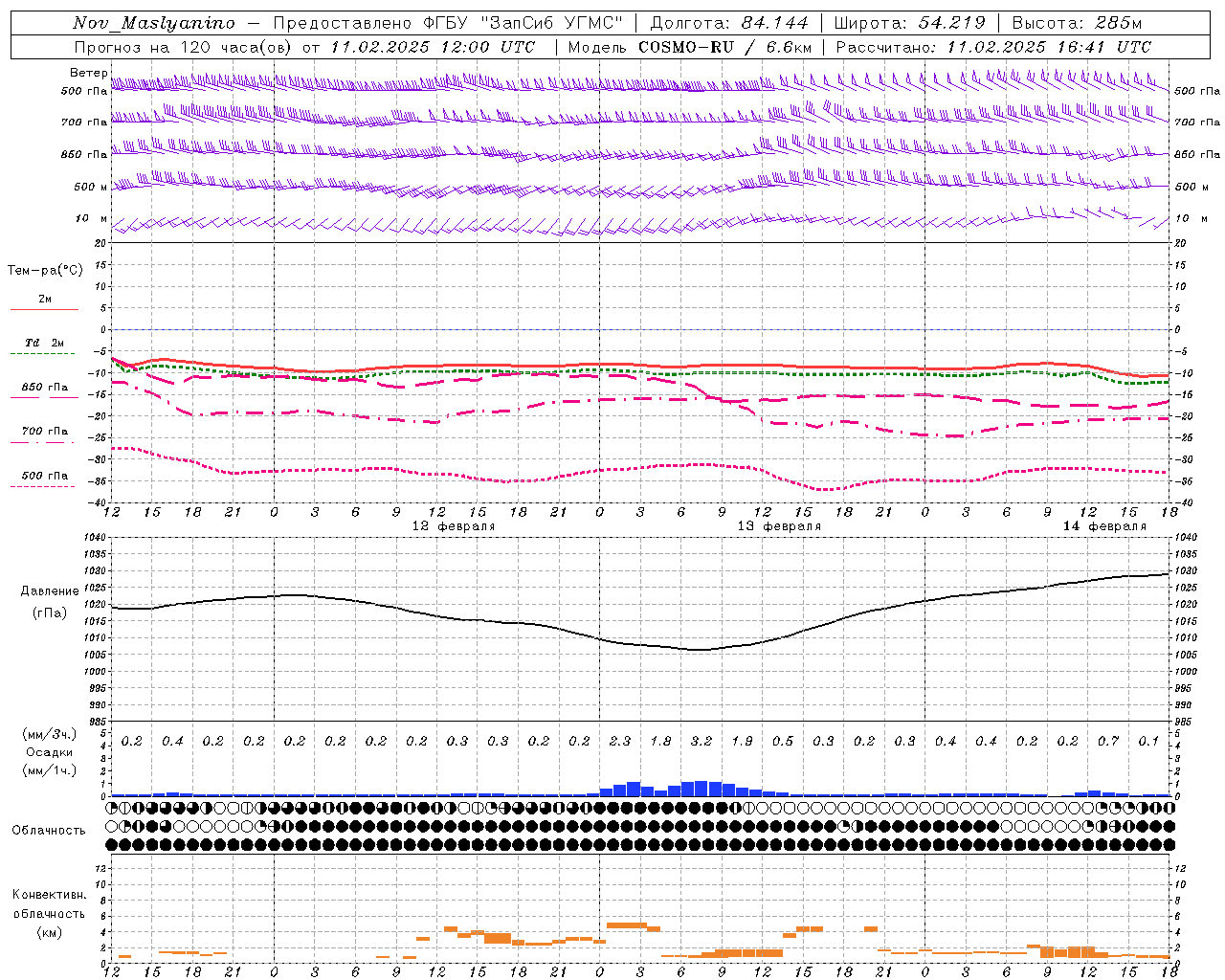Click the 'Конвективн.' convective cloud label

coord(50,895)
